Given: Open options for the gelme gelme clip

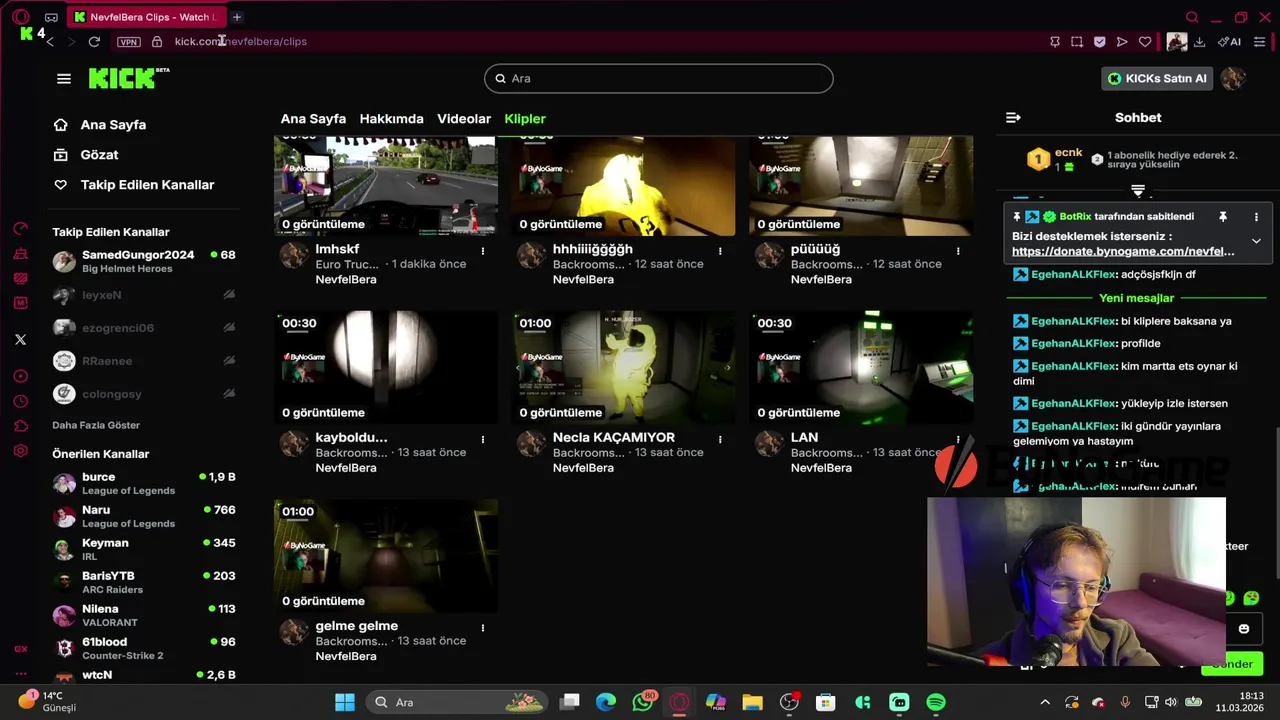Looking at the screenshot, I should pos(482,628).
